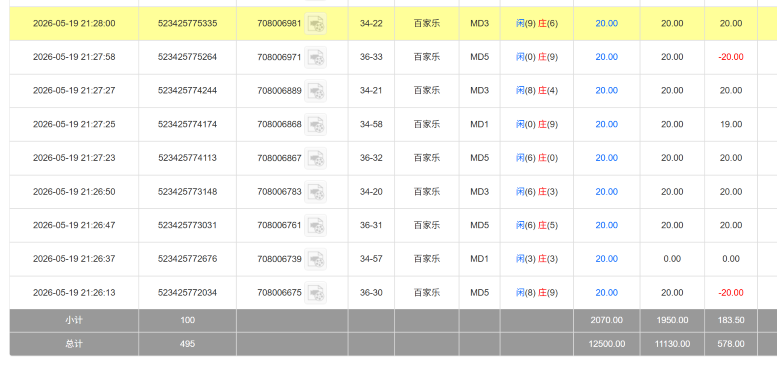777x371 pixels.
Task: Click red -20.00 in row 523425775264
Action: (731, 57)
